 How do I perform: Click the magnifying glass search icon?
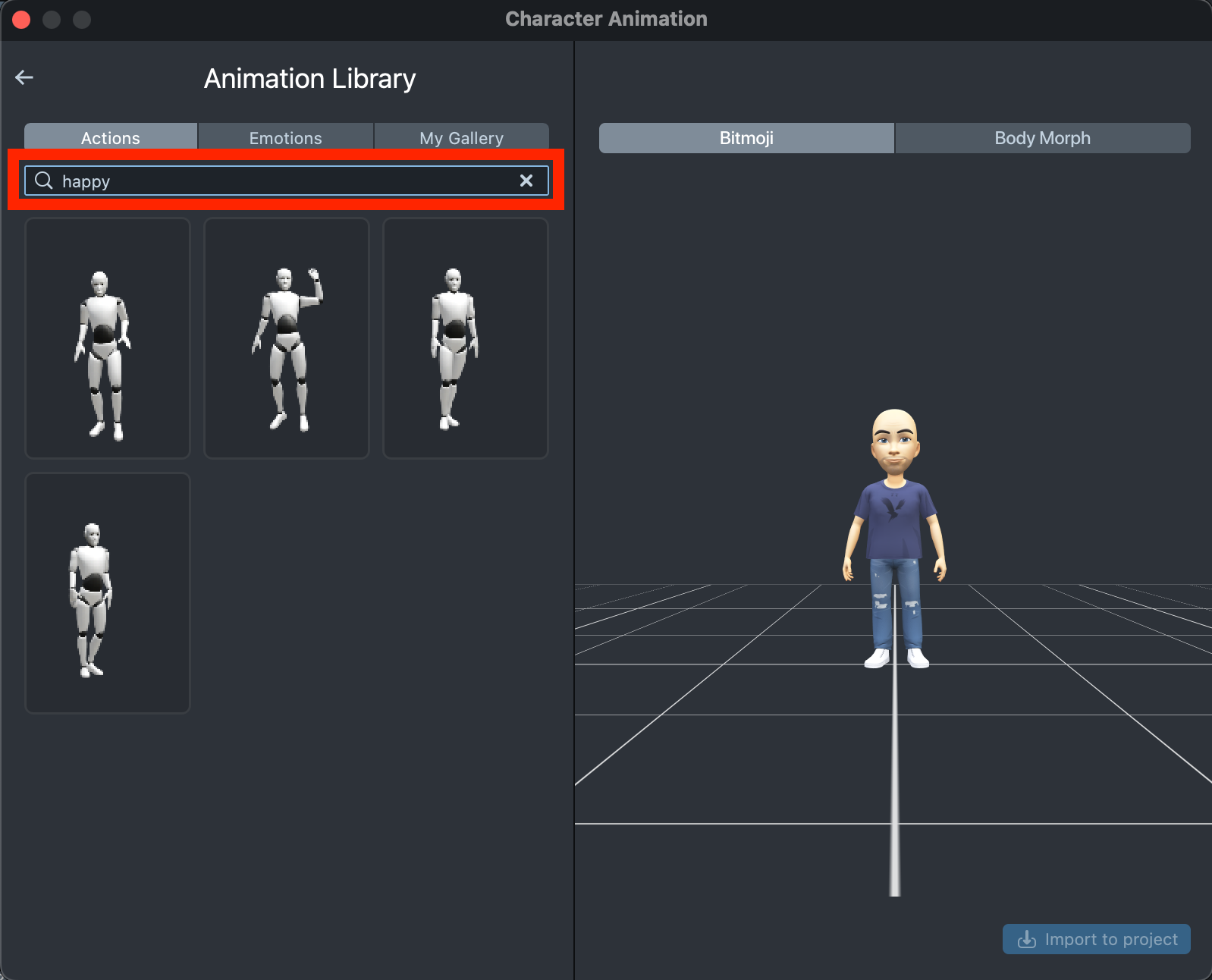tap(44, 181)
